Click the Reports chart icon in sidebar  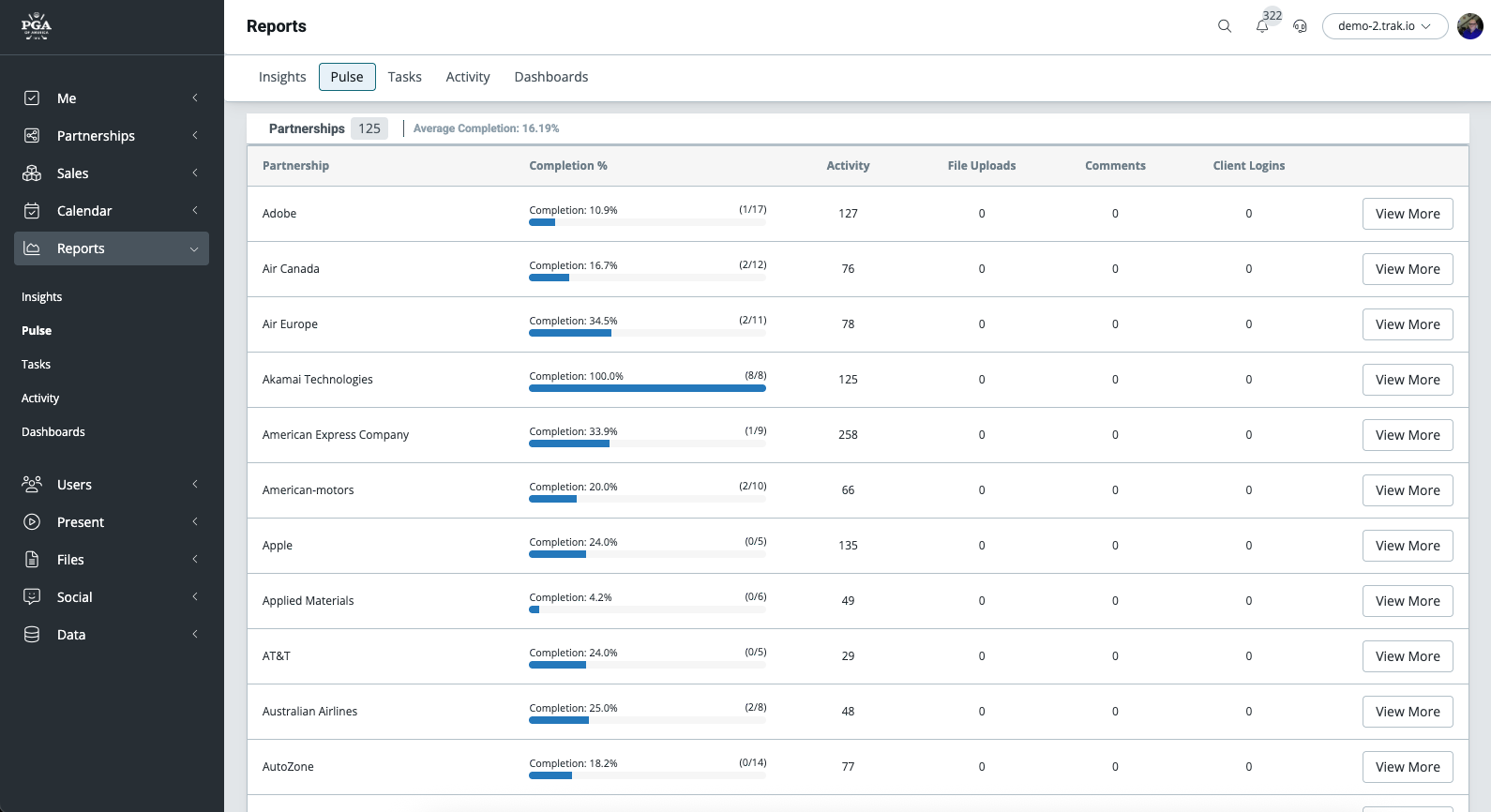click(32, 248)
